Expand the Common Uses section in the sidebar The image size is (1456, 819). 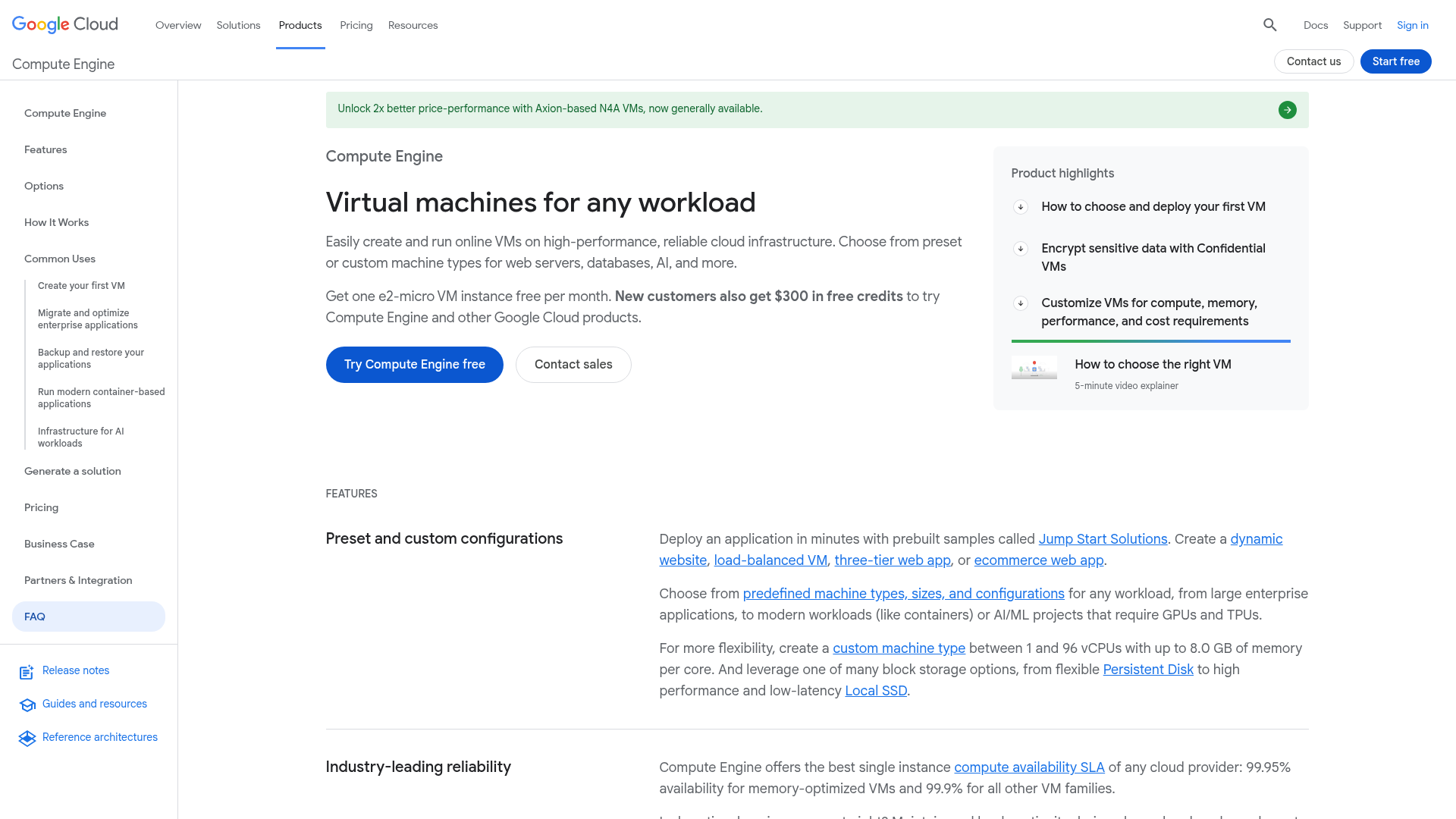click(59, 259)
